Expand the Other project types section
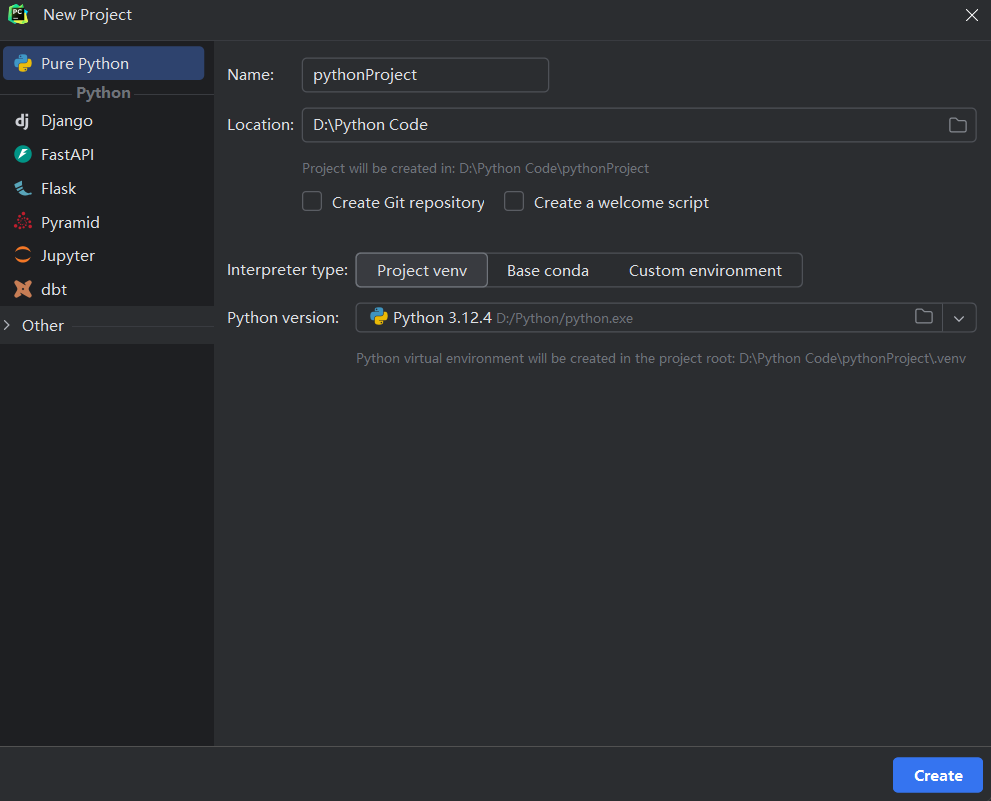Screen dimensions: 991x801 [x=7, y=325]
